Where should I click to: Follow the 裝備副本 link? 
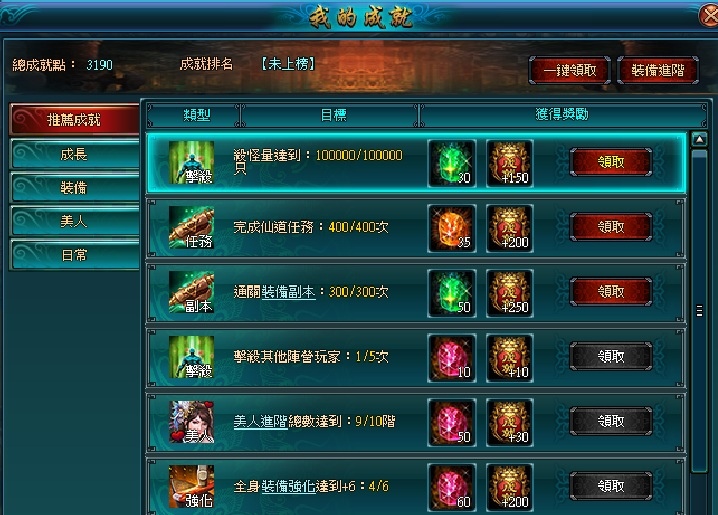[x=288, y=292]
